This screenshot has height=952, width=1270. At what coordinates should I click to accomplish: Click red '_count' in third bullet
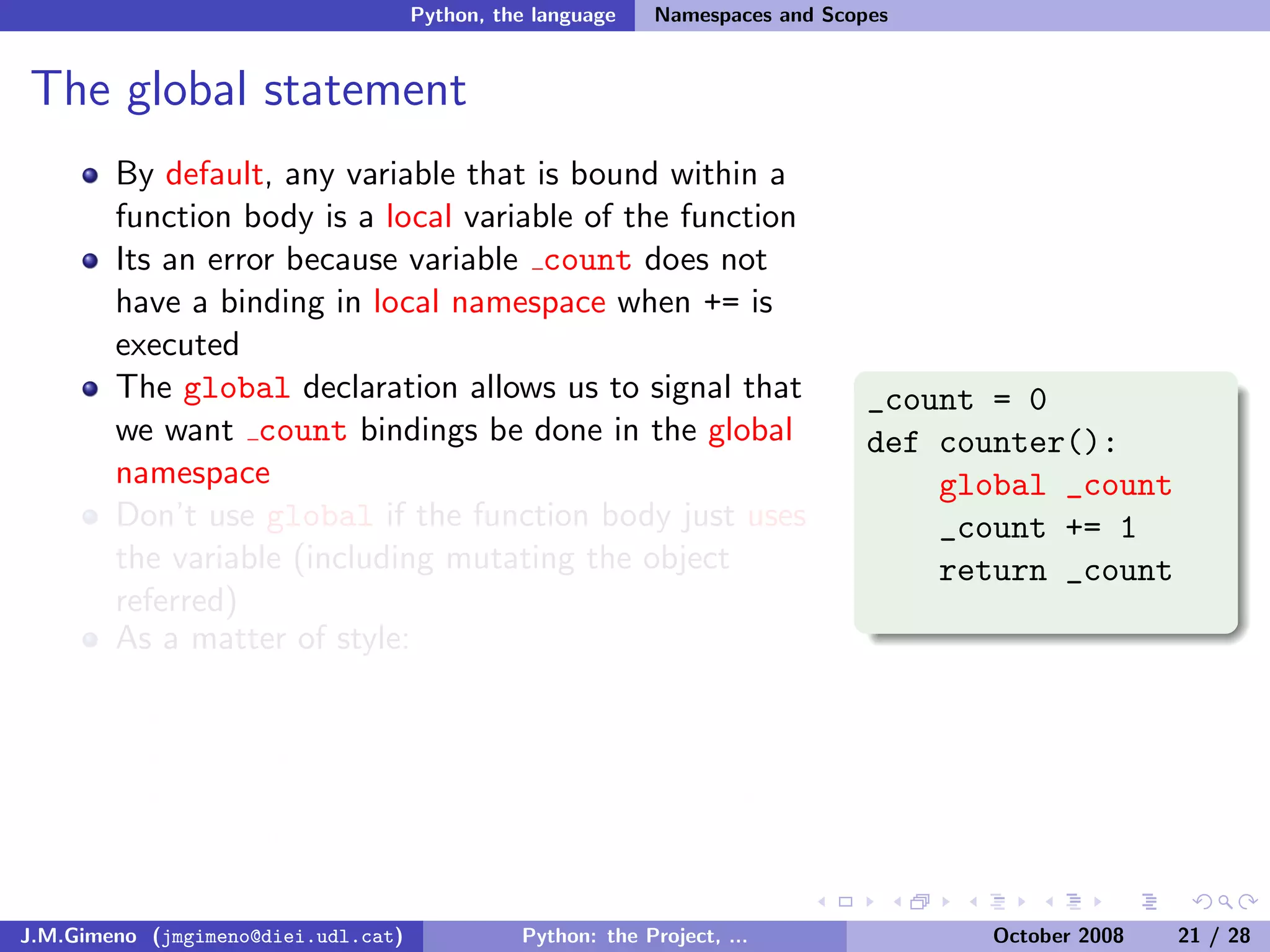click(x=296, y=431)
